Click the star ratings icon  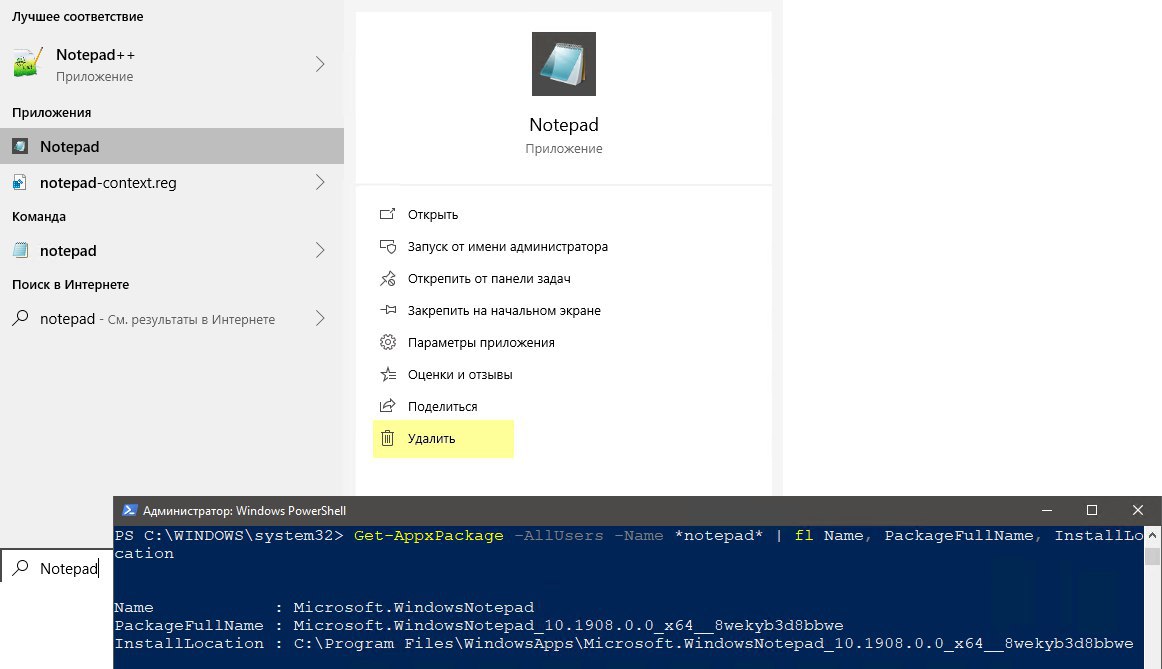tap(388, 374)
